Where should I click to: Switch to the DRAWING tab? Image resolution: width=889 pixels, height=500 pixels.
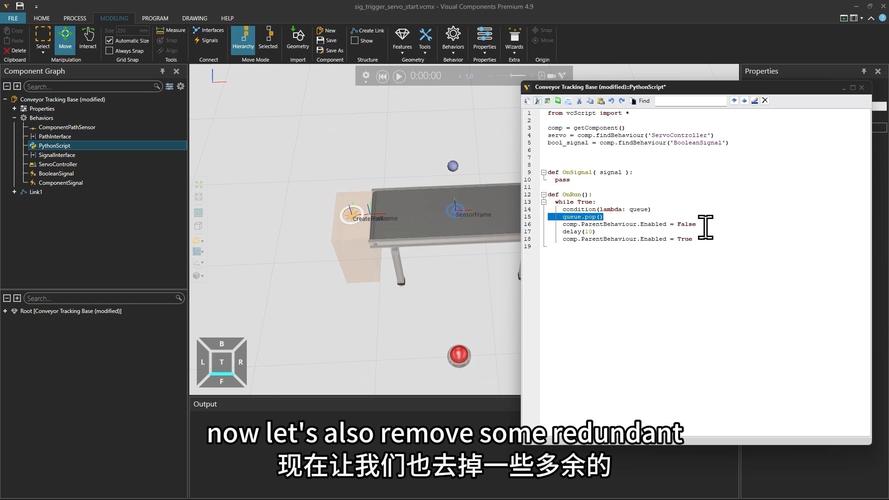194,18
